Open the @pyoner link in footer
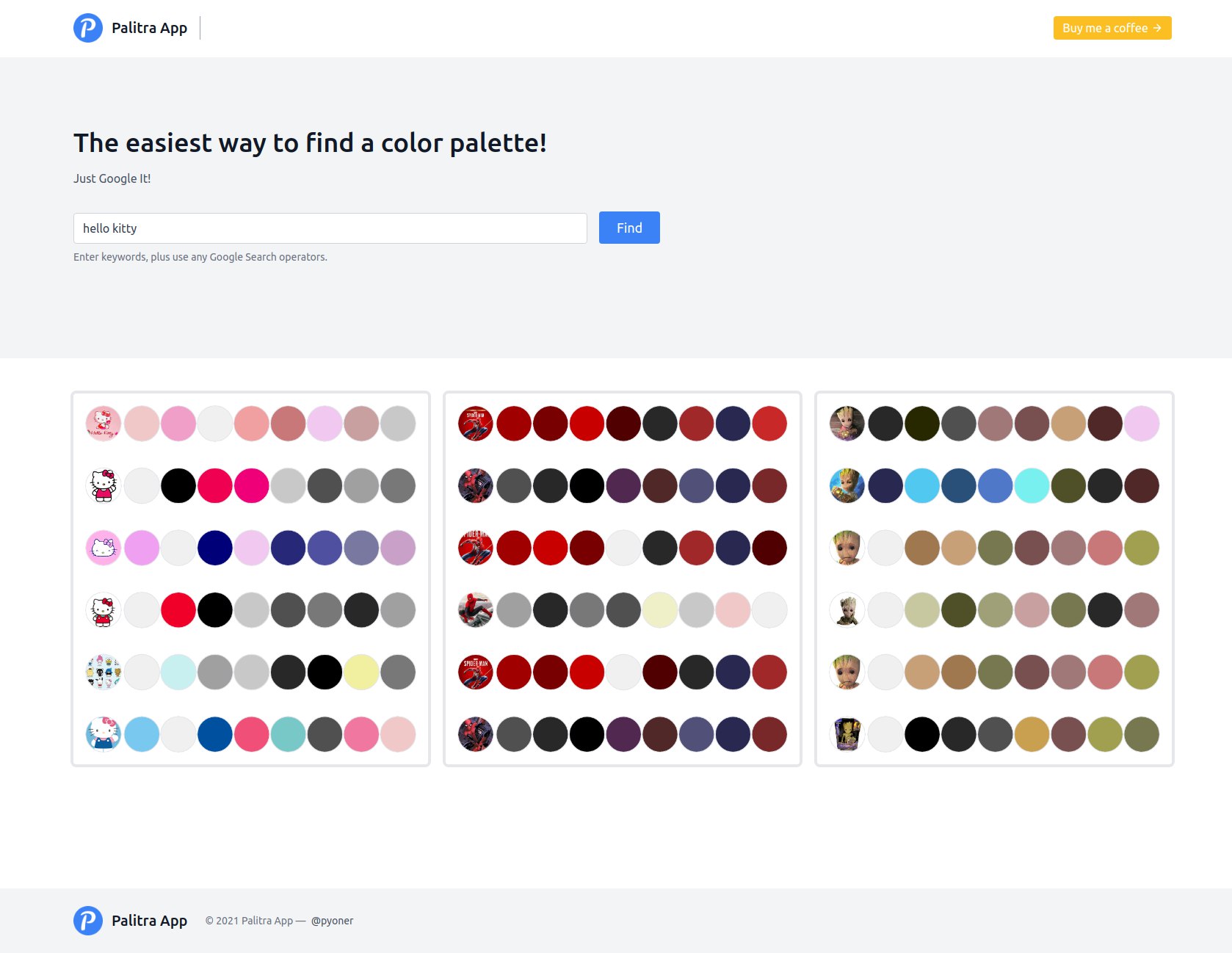Image resolution: width=1232 pixels, height=953 pixels. click(x=332, y=921)
